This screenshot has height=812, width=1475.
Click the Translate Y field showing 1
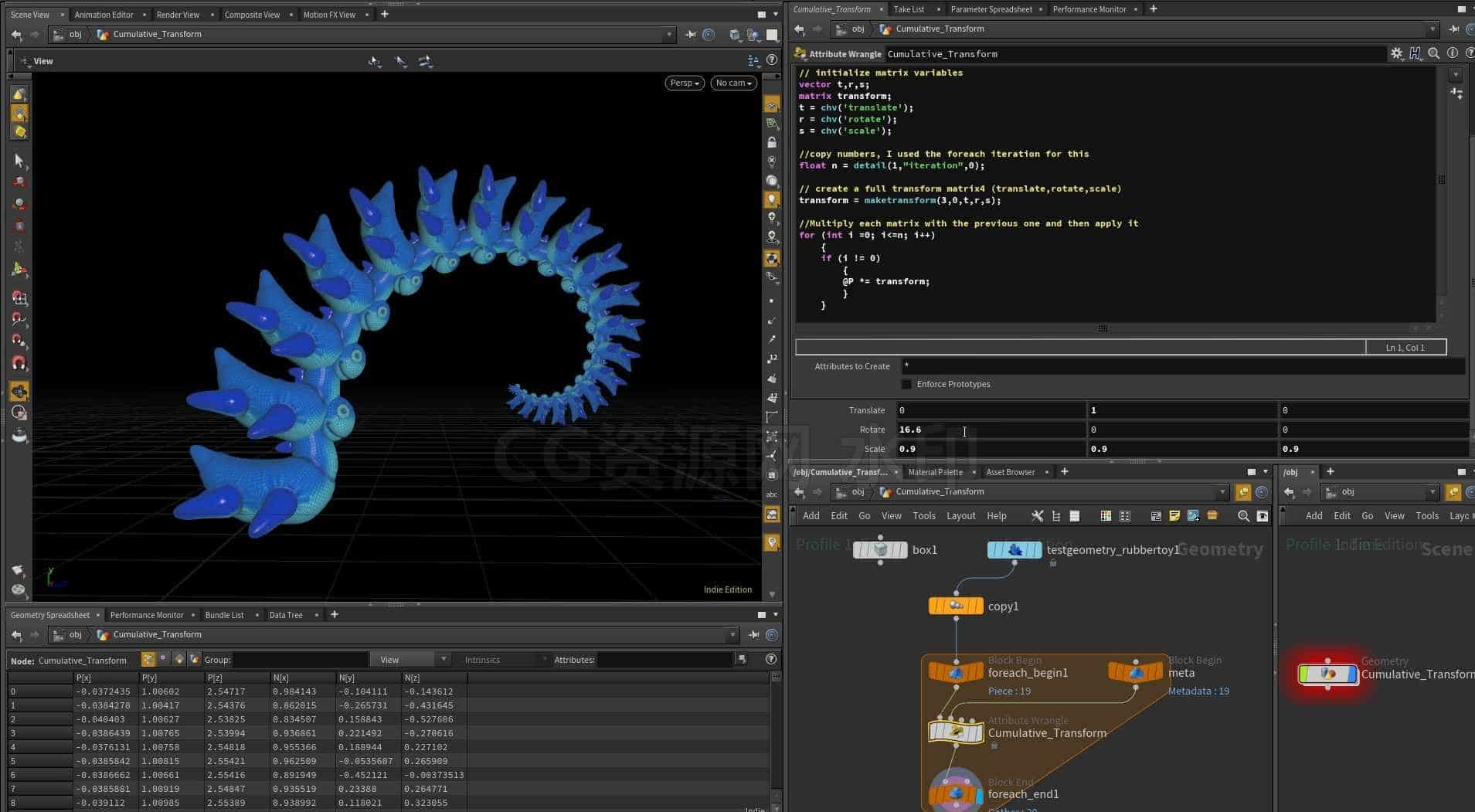click(1182, 410)
